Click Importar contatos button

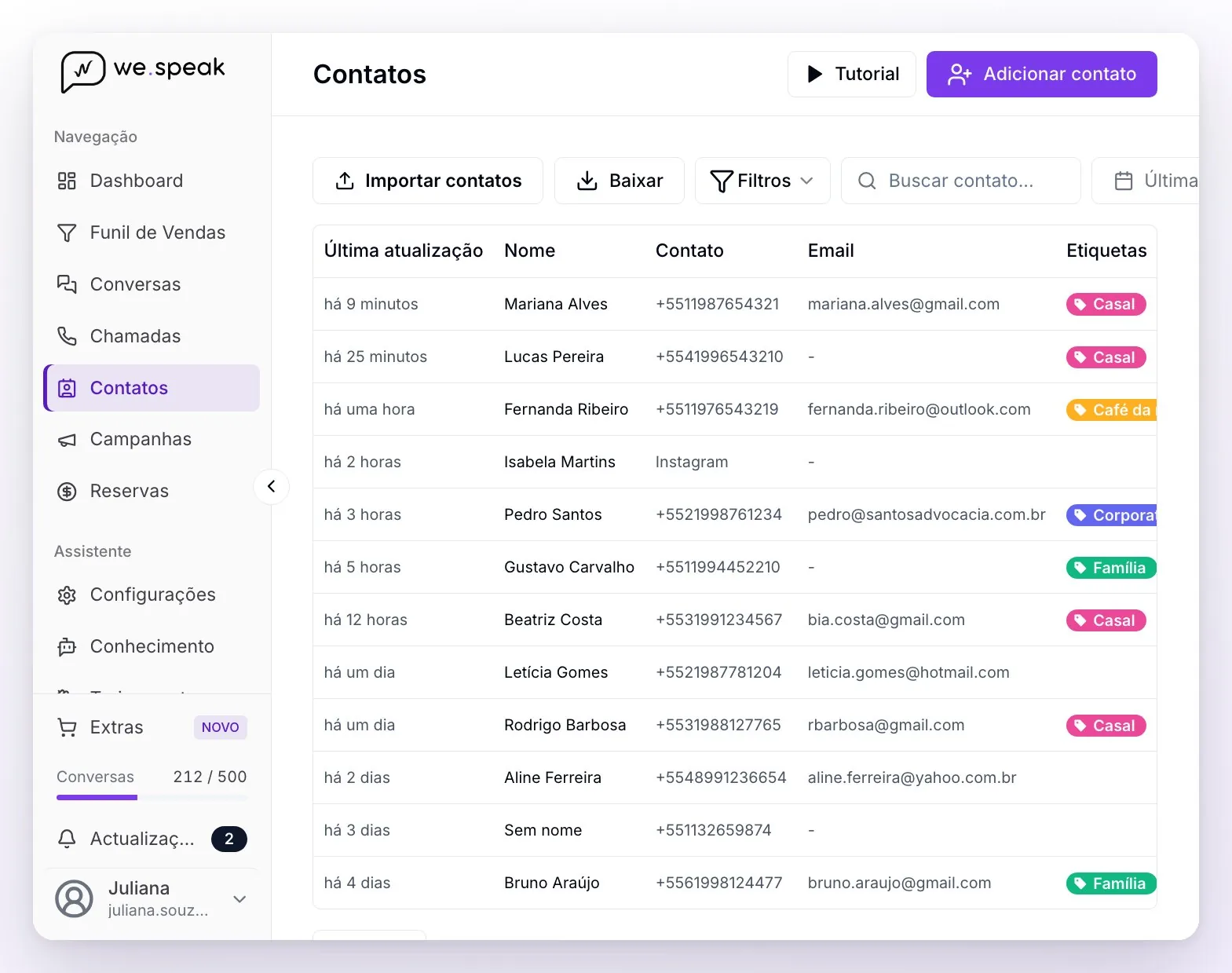428,181
